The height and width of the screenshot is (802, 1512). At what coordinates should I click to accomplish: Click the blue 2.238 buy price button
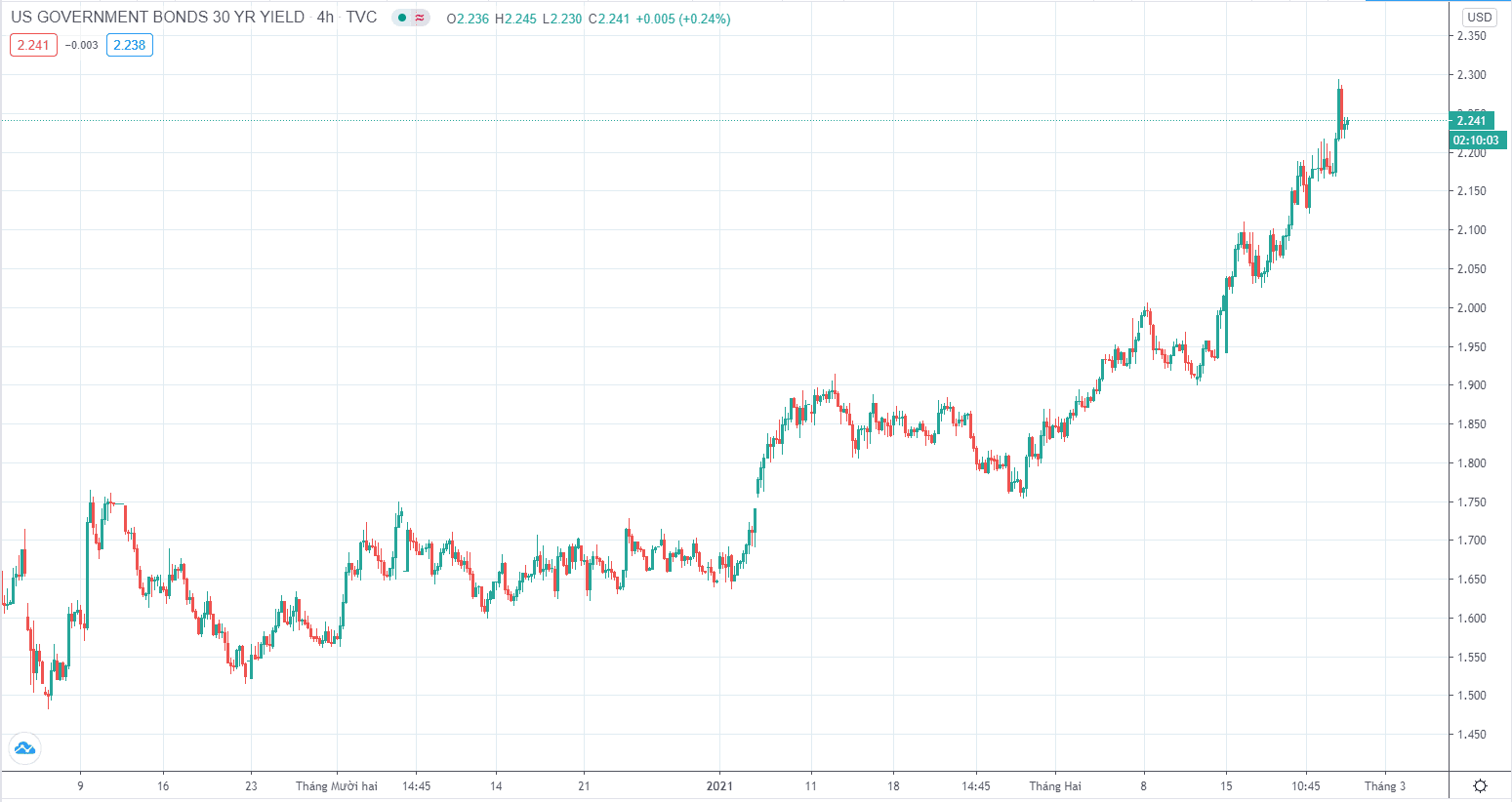(130, 45)
